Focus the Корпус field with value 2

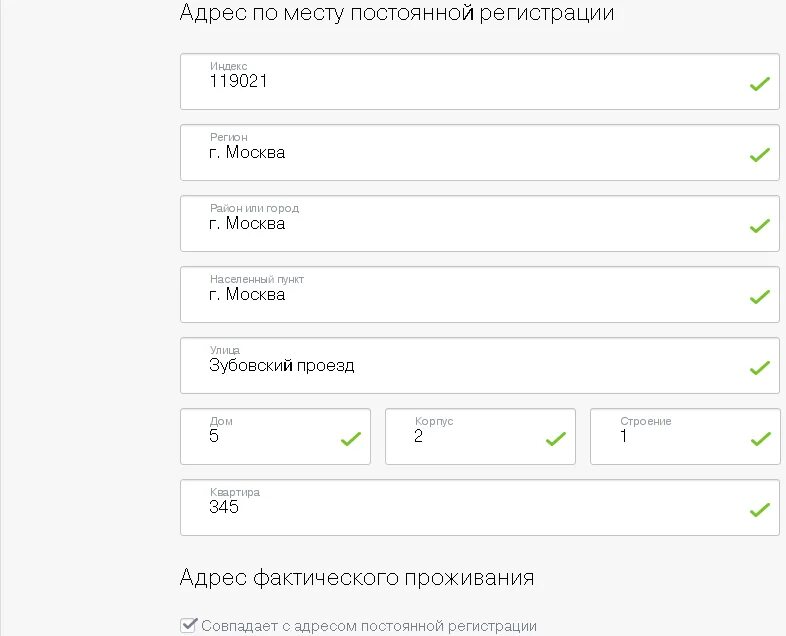click(480, 437)
